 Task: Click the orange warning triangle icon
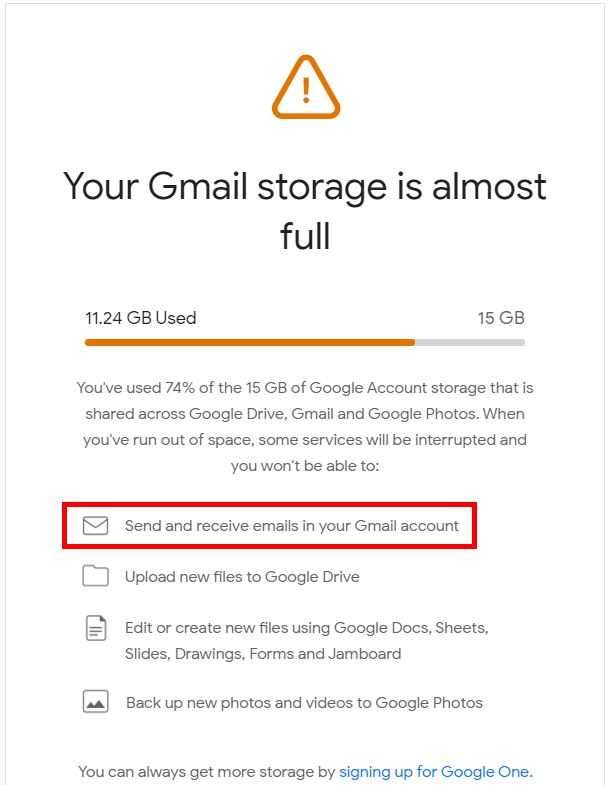[305, 87]
